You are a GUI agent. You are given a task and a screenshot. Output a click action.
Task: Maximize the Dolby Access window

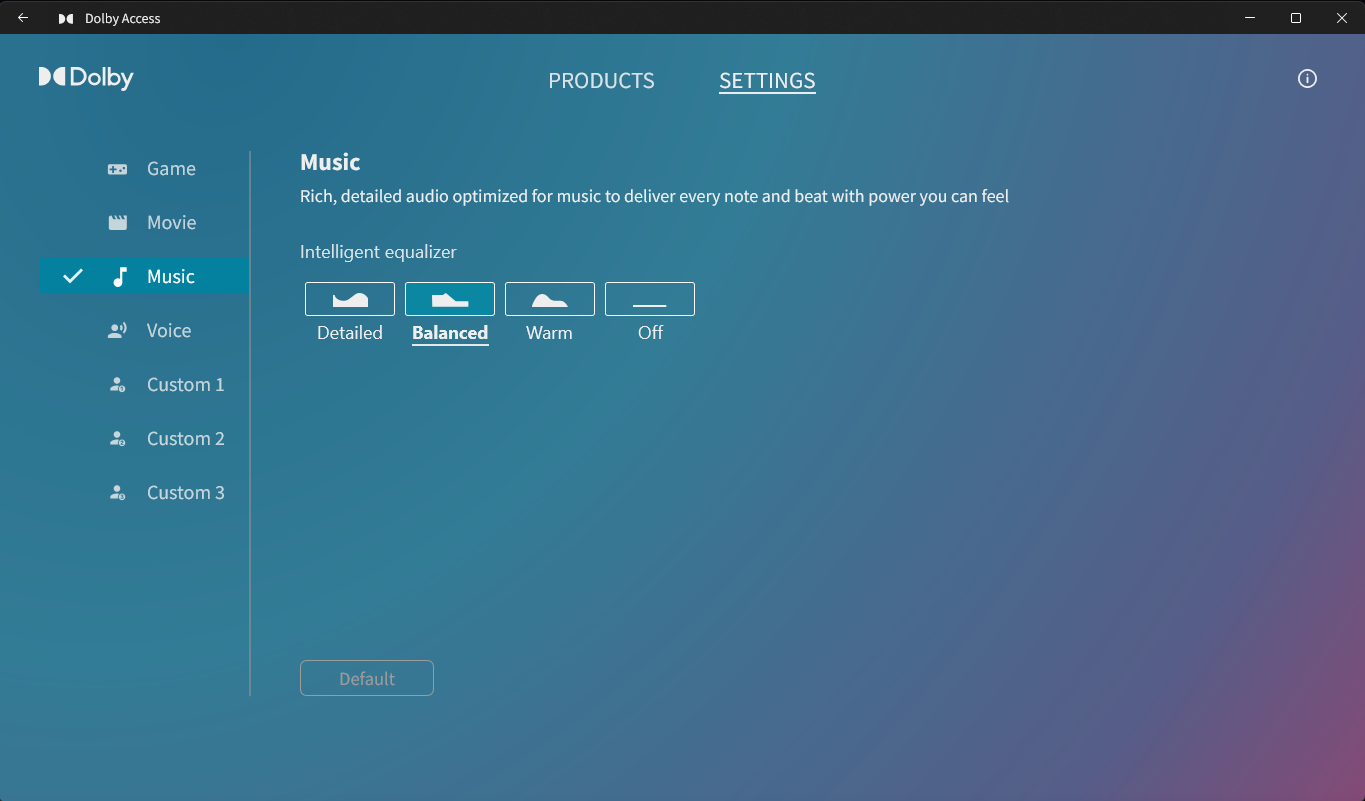coord(1296,18)
